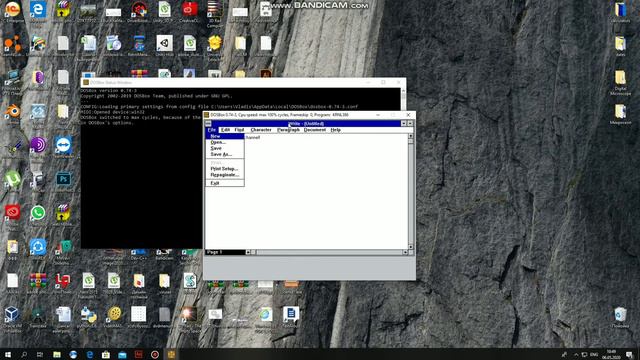Screen dimensions: 640x360
Task: Click the ENG language indicator in tray
Action: pyautogui.click(x=594, y=354)
